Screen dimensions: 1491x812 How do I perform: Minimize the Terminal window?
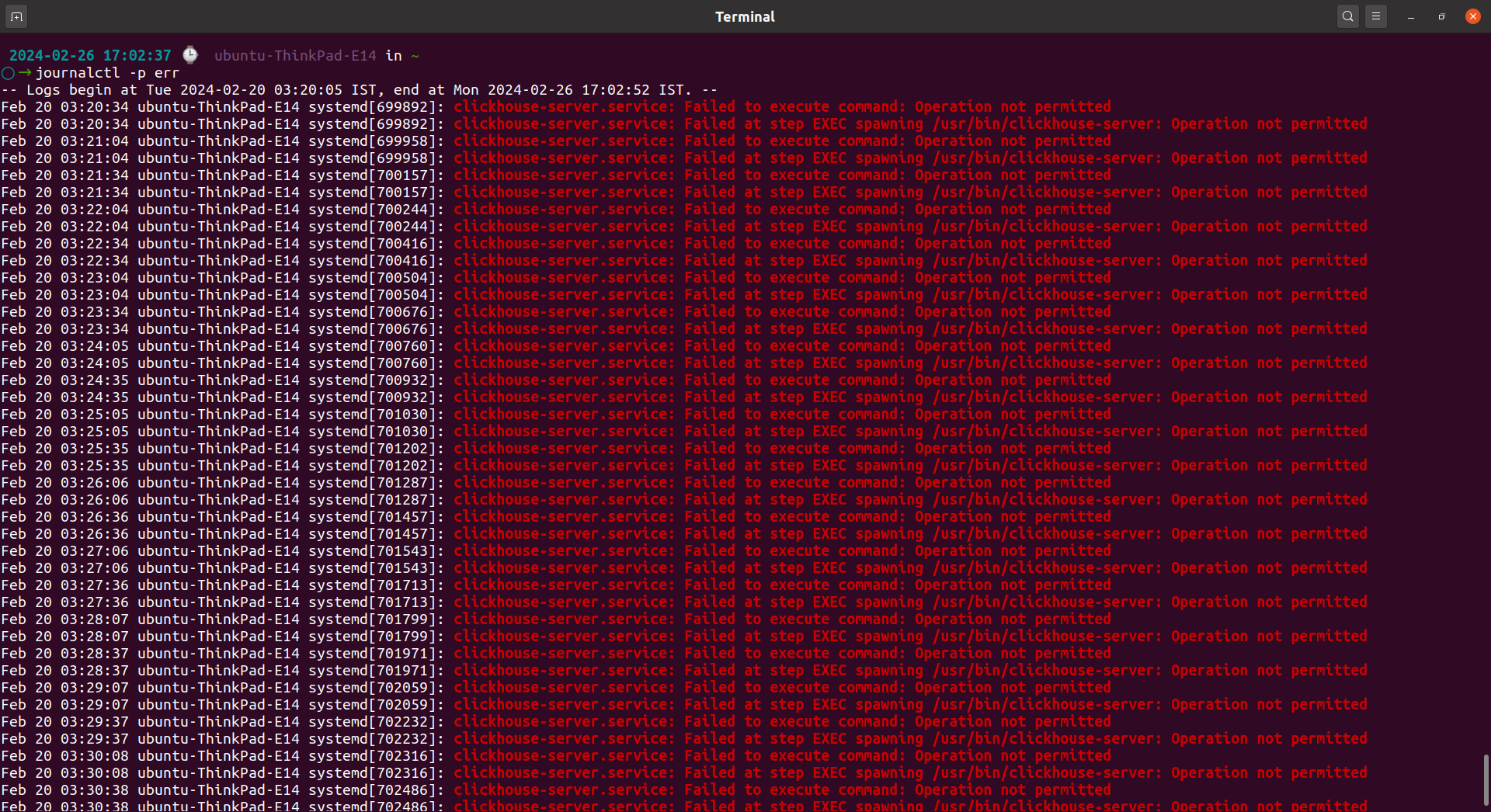point(1411,16)
